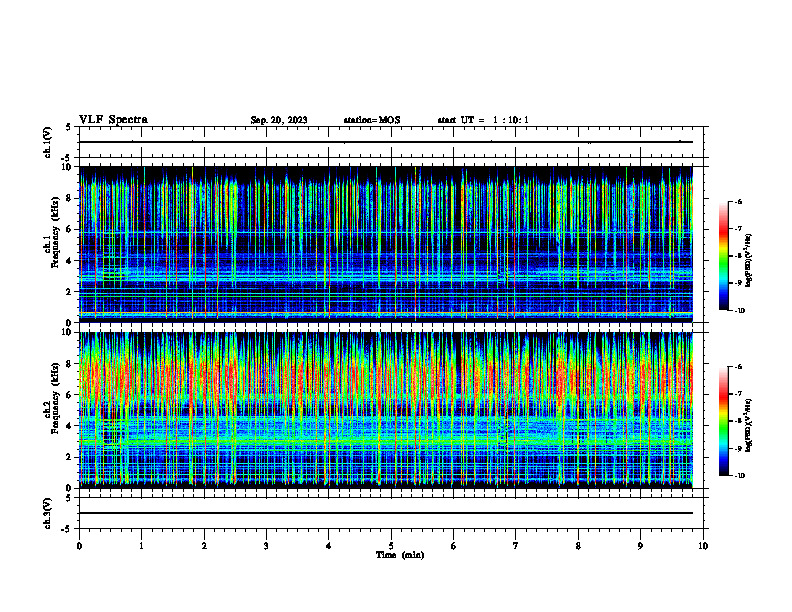This screenshot has height=612, width=792.
Task: Click ch.1 frequency axis tick "2"
Action: tap(70, 291)
